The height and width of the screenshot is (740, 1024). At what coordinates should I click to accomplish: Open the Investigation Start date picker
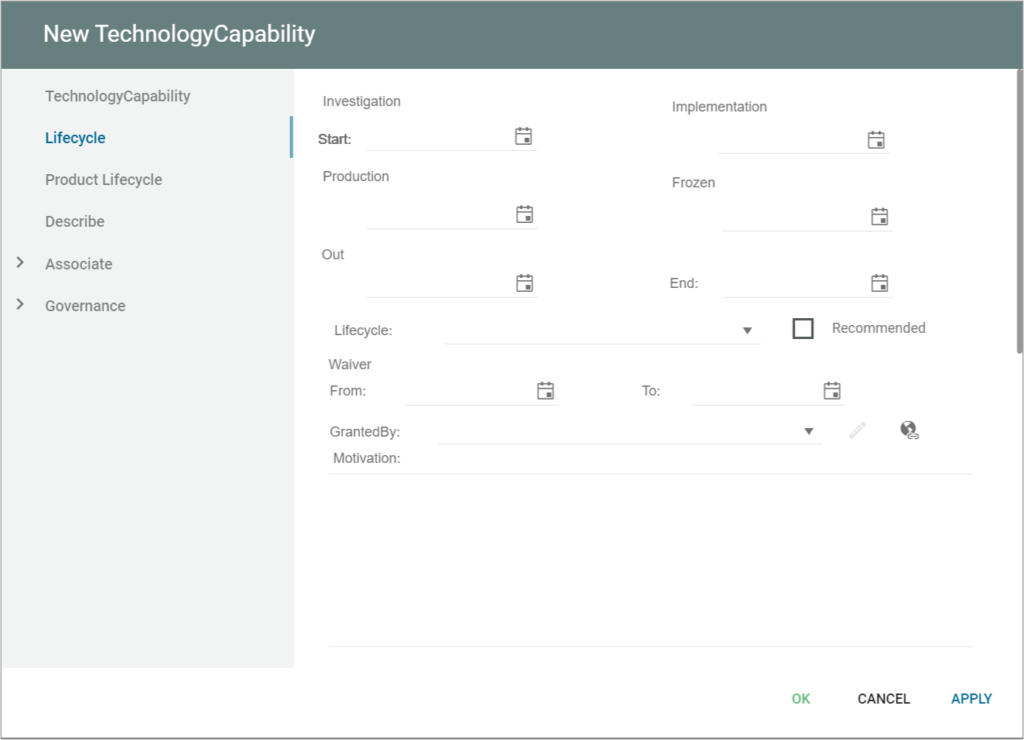(x=524, y=135)
